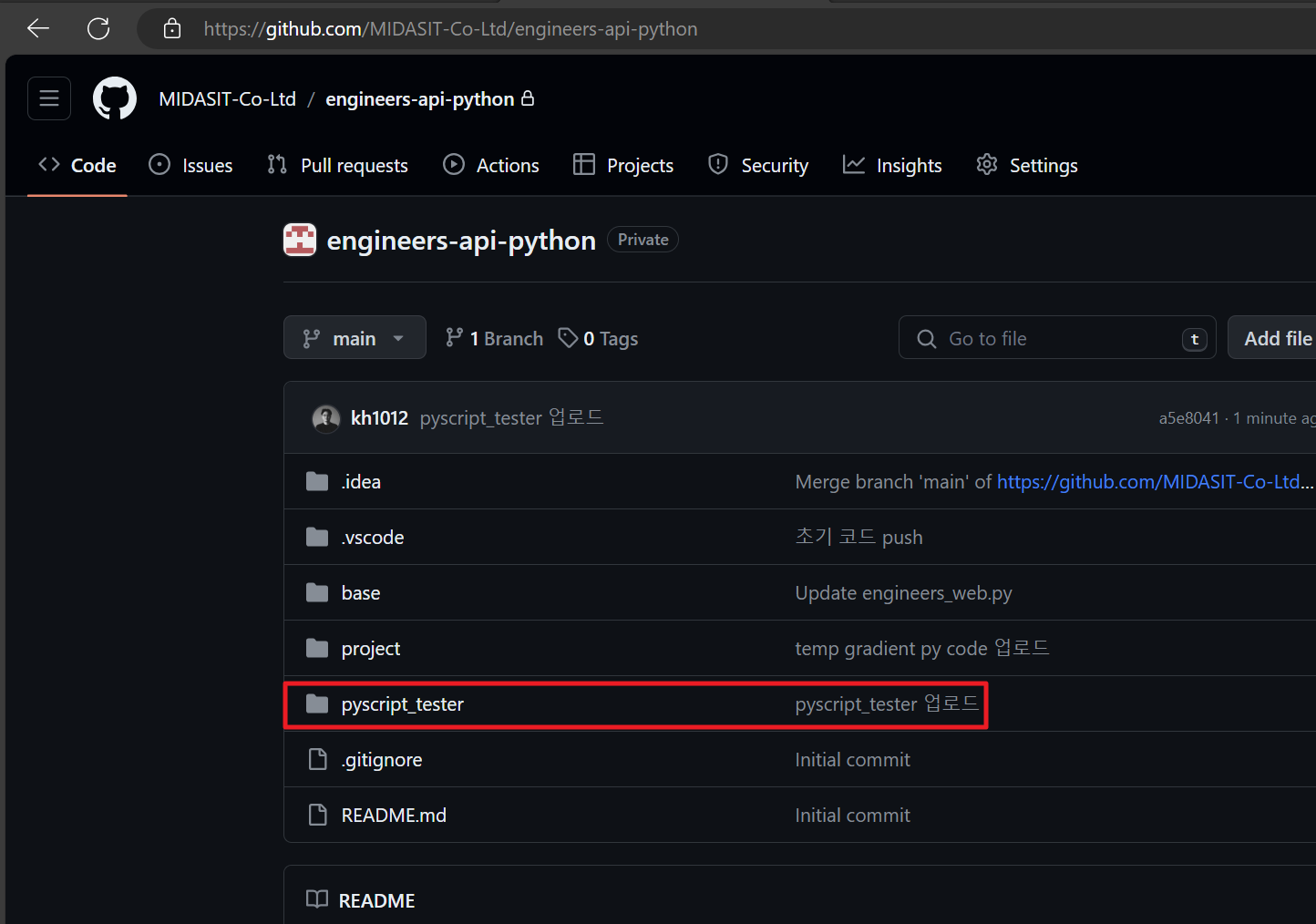The width and height of the screenshot is (1316, 924).
Task: Select the github.com URL in address bar
Action: point(450,29)
